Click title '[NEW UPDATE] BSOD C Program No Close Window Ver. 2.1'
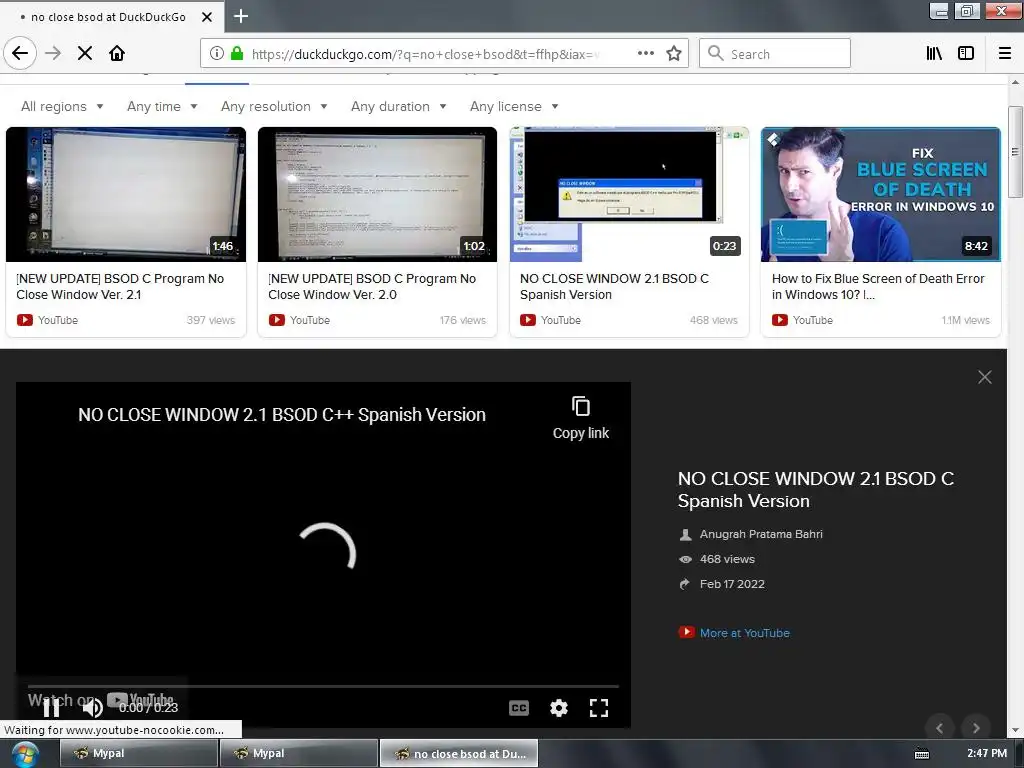The image size is (1024, 768). 120,286
